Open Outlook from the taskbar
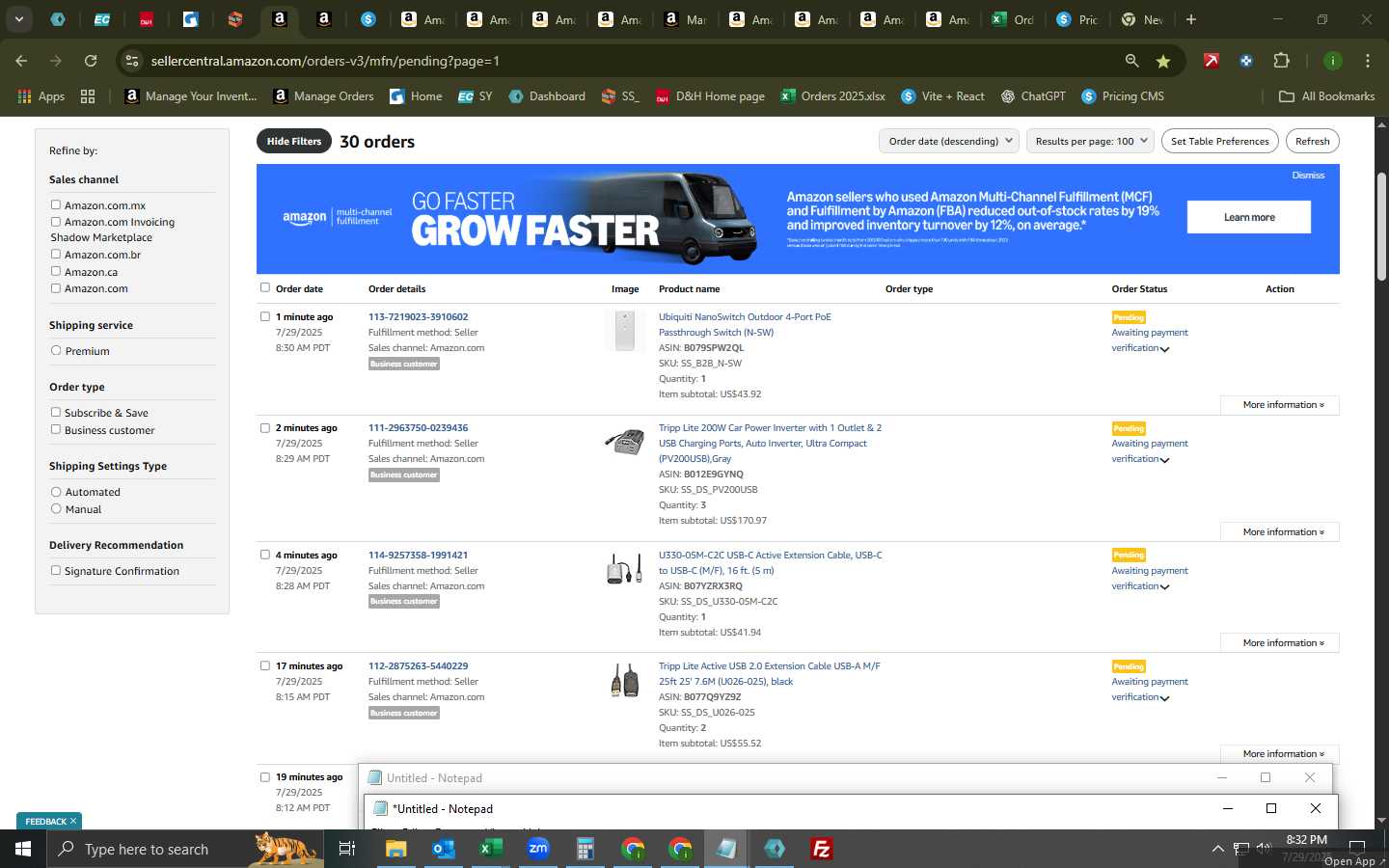Viewport: 1389px width, 868px height. pos(444,849)
